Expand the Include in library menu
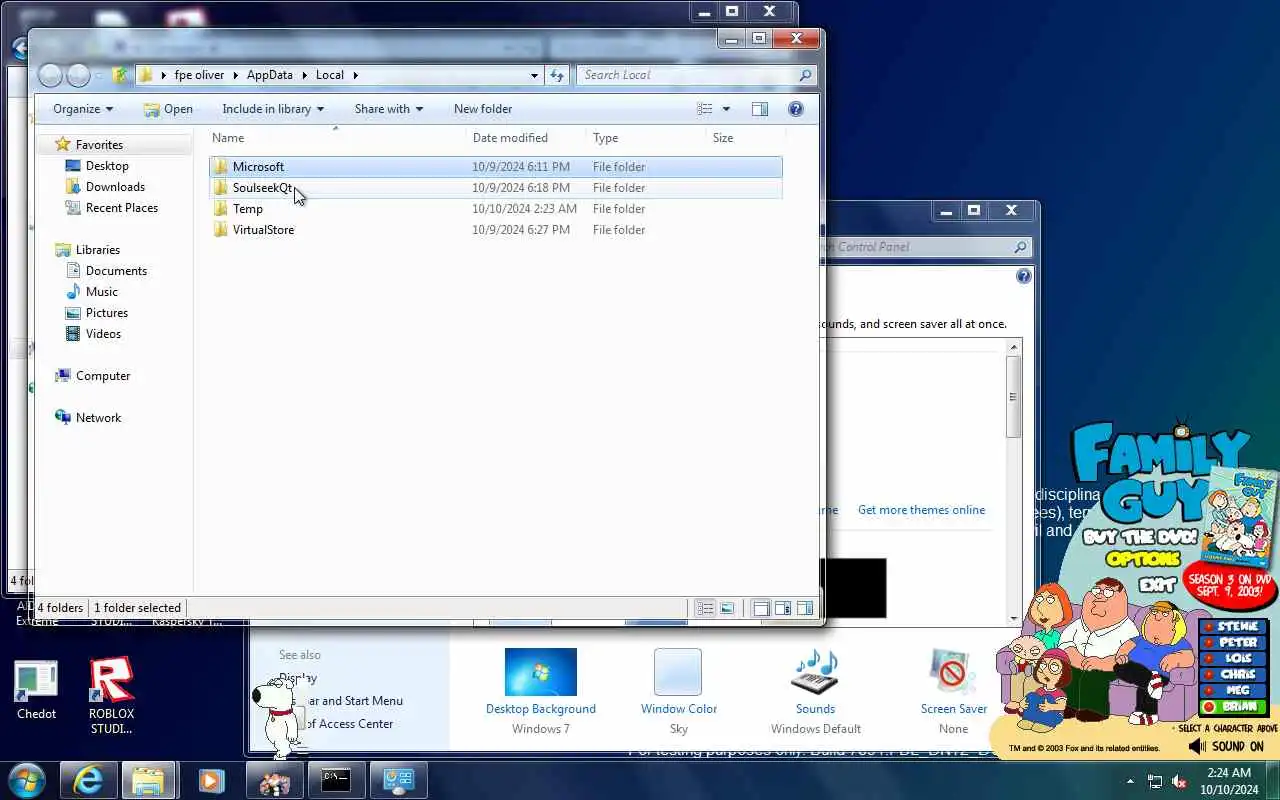Image resolution: width=1280 pixels, height=800 pixels. click(273, 109)
